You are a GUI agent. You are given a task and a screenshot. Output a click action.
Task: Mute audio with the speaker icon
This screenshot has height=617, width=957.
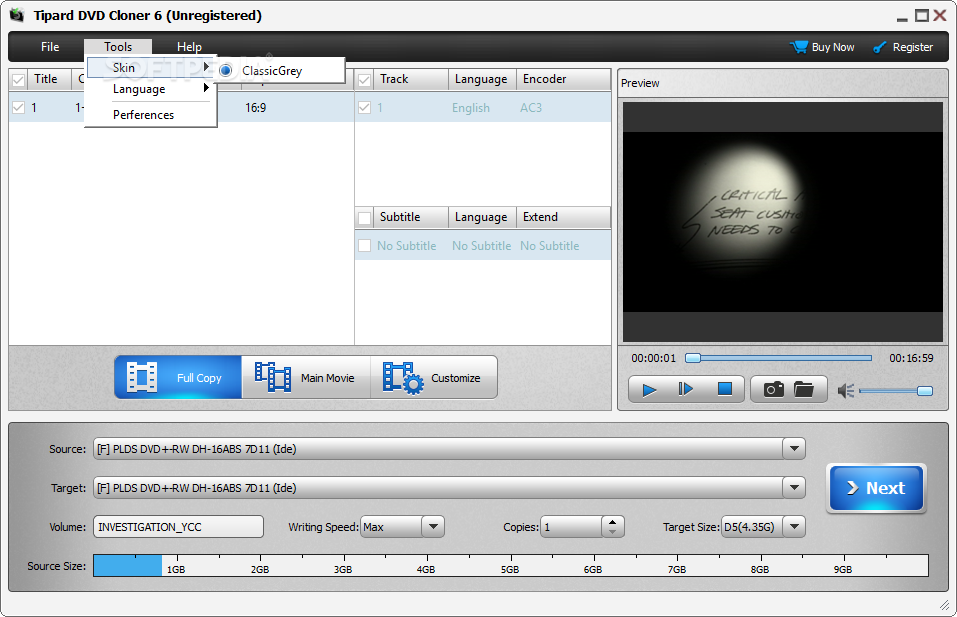(846, 391)
